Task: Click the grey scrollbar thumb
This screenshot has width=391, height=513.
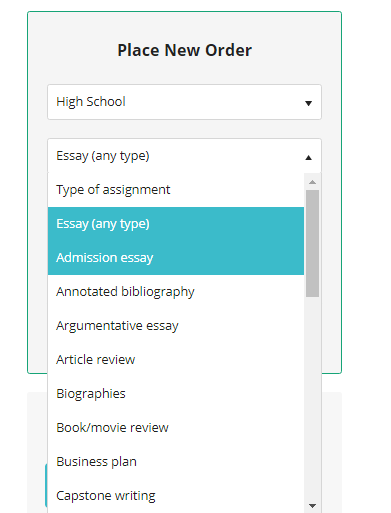Action: (312, 243)
